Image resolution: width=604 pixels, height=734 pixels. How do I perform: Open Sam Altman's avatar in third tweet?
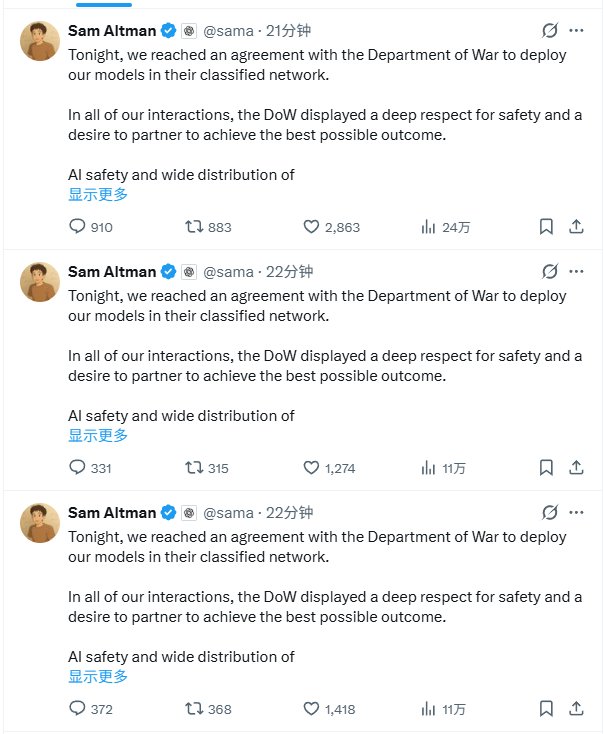(x=40, y=523)
